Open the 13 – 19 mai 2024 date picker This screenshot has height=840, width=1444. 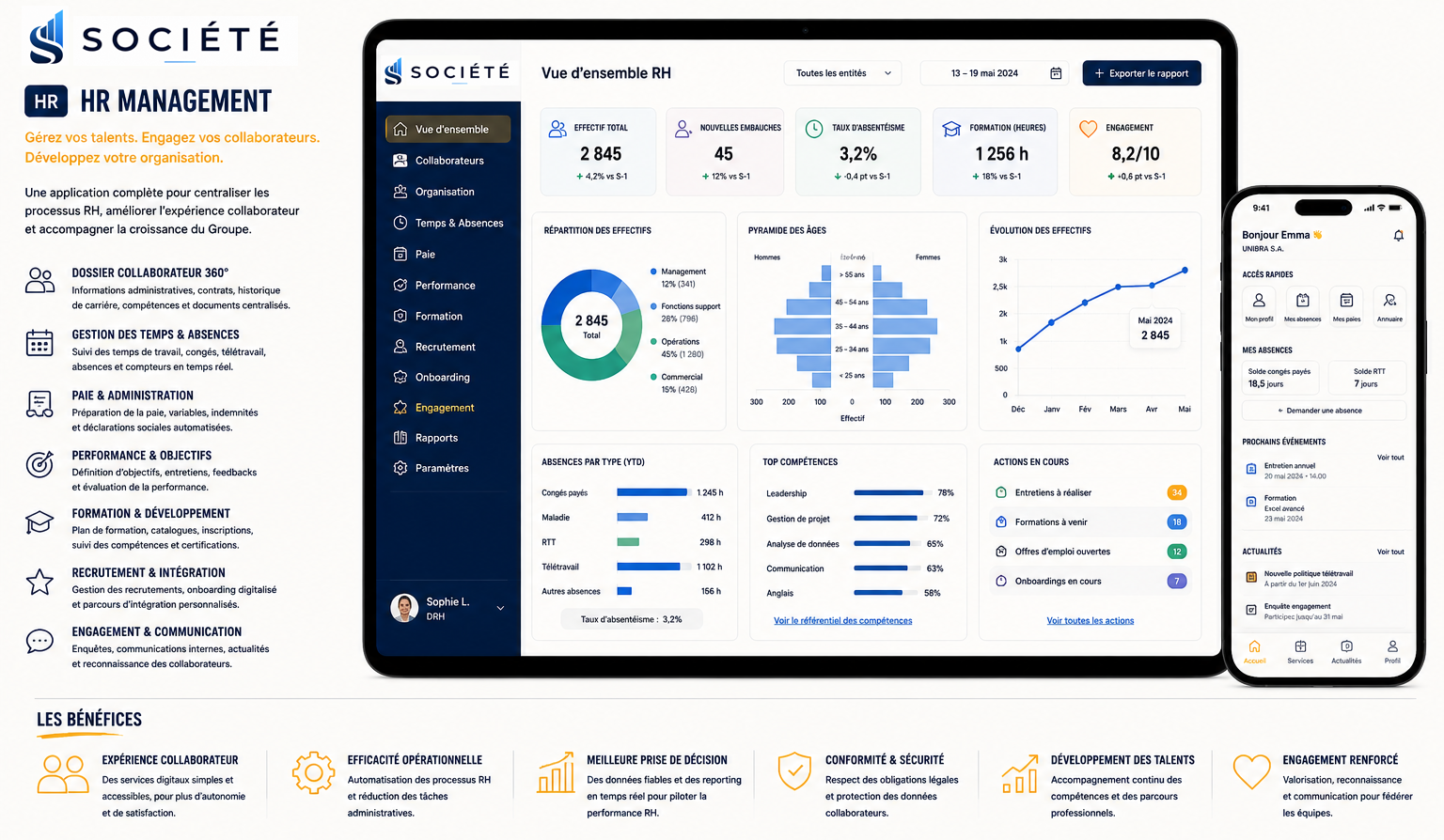pos(996,73)
